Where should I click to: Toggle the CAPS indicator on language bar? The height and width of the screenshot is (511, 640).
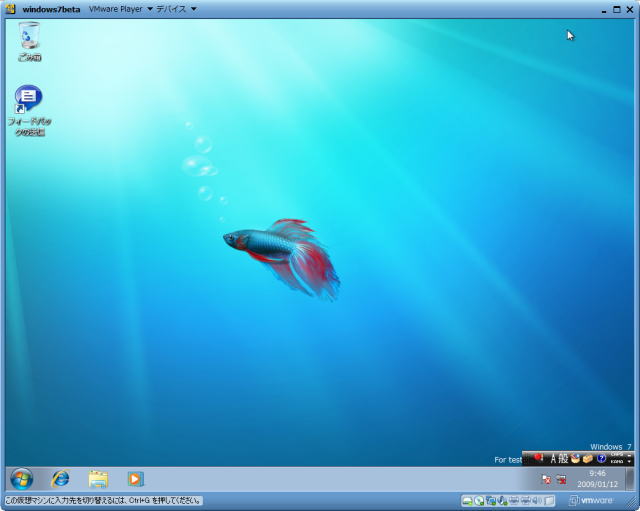pyautogui.click(x=617, y=454)
